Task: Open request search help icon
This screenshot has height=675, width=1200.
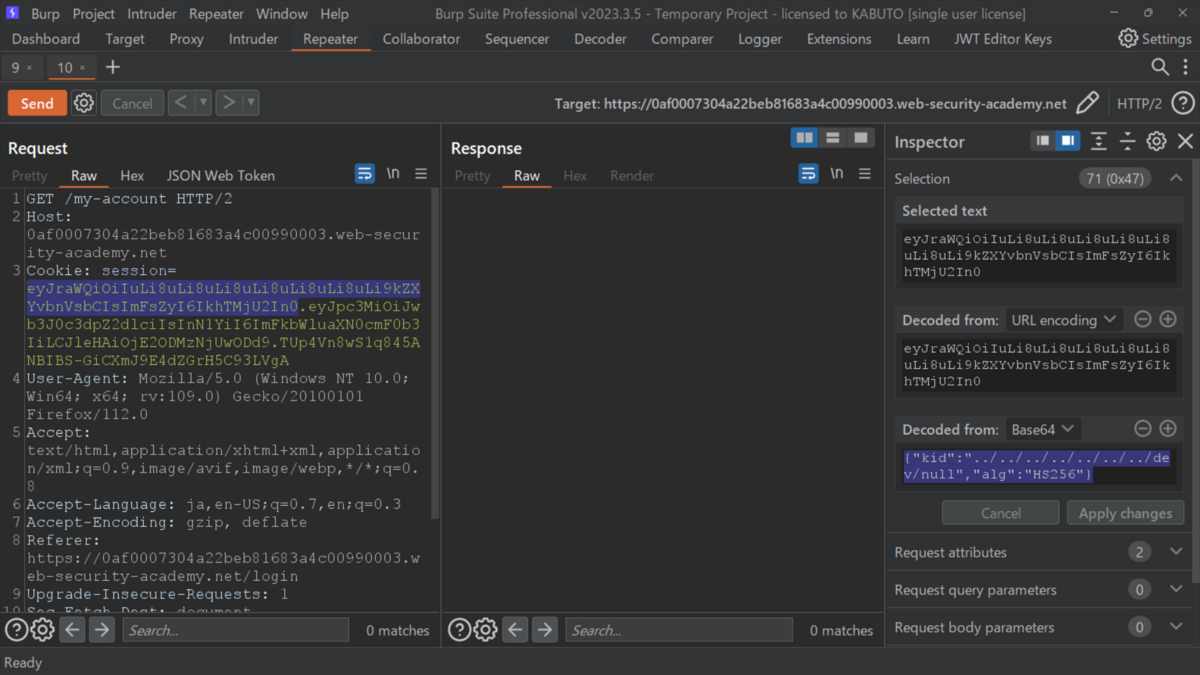Action: [16, 630]
